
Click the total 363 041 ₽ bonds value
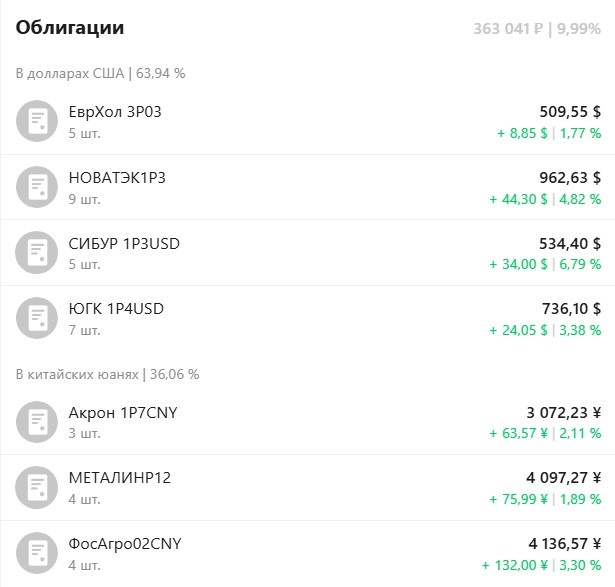[x=508, y=29]
